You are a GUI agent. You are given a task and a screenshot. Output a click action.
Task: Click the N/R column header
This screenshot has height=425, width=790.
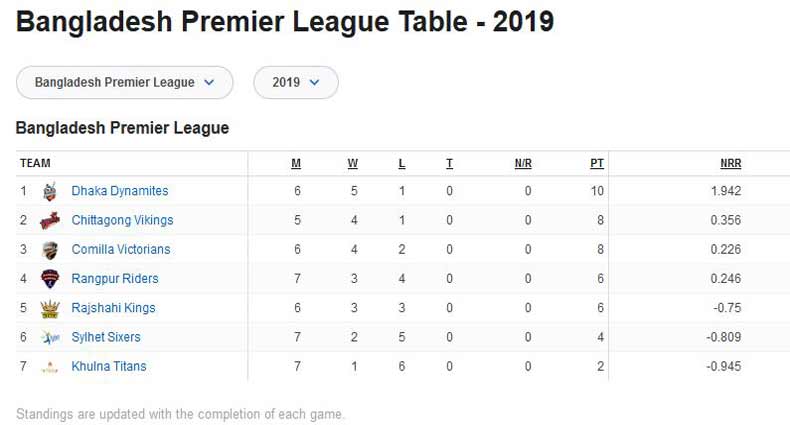[523, 163]
